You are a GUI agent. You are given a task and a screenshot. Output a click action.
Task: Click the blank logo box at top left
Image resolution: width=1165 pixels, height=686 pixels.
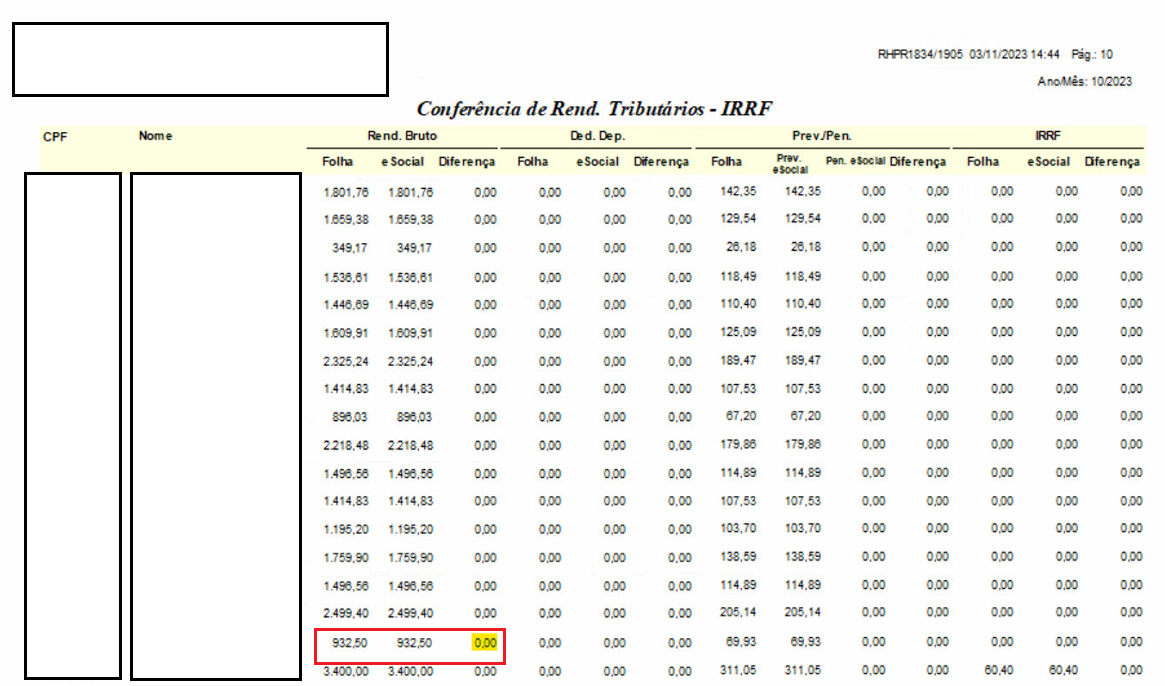click(200, 60)
